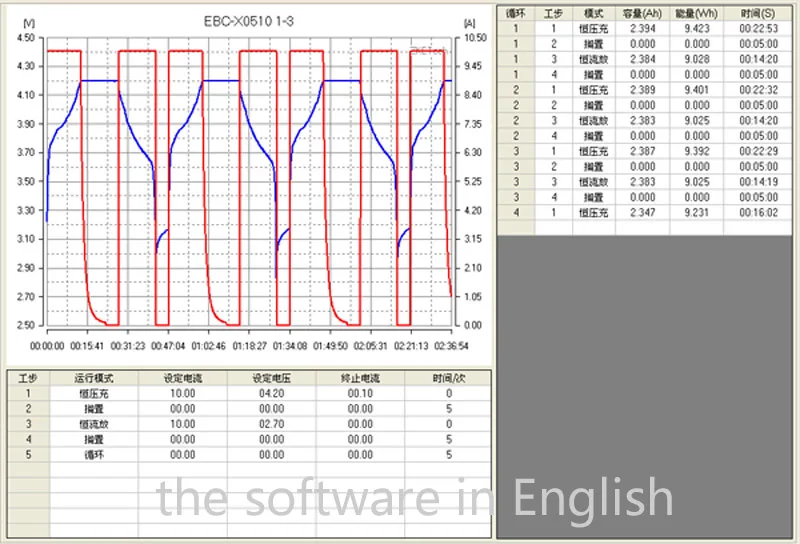Select capacity cell 2.387
This screenshot has width=800, height=544.
(x=642, y=151)
